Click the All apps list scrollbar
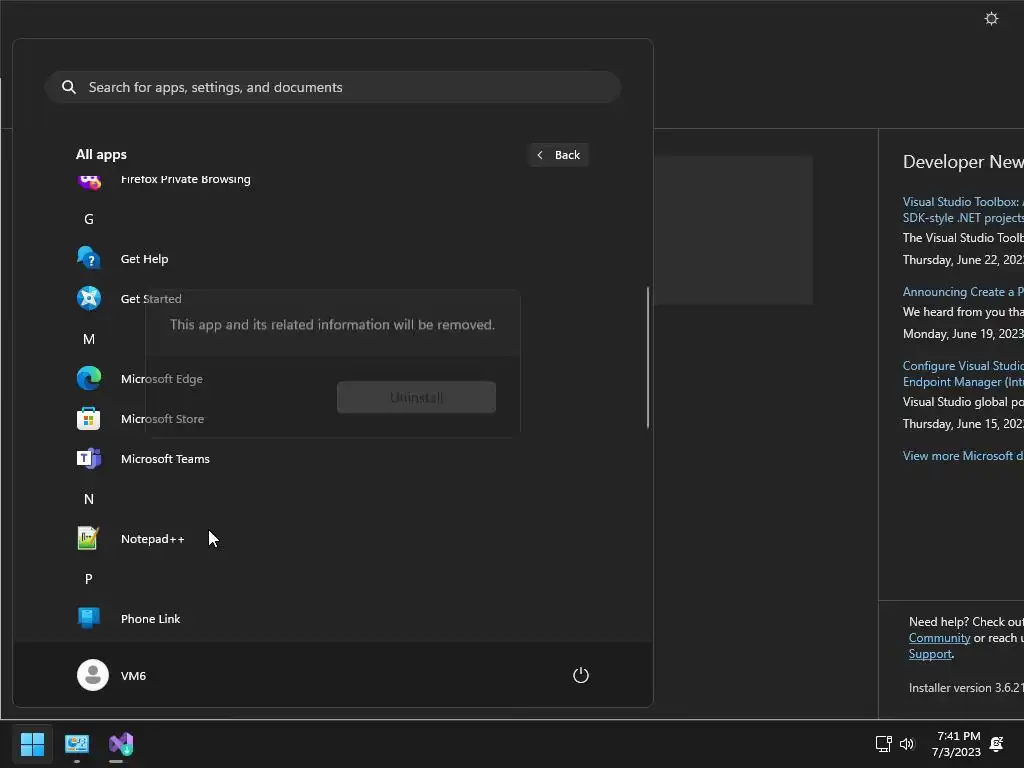The width and height of the screenshot is (1024, 768). tap(648, 357)
